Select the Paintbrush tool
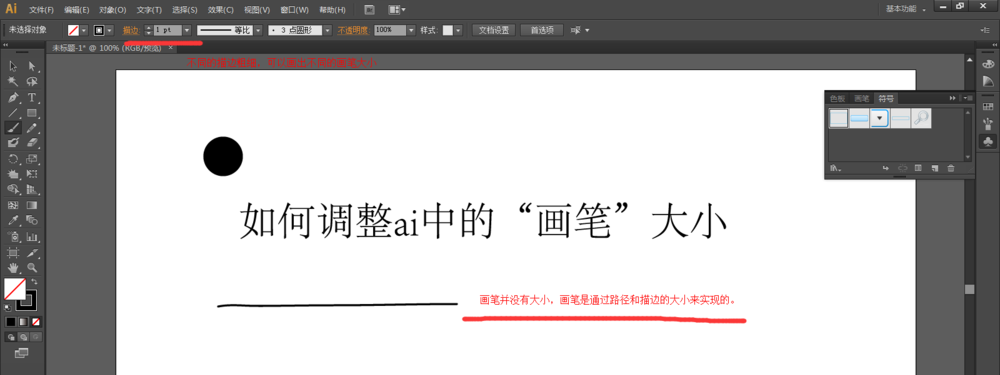This screenshot has height=375, width=1000. coord(13,128)
